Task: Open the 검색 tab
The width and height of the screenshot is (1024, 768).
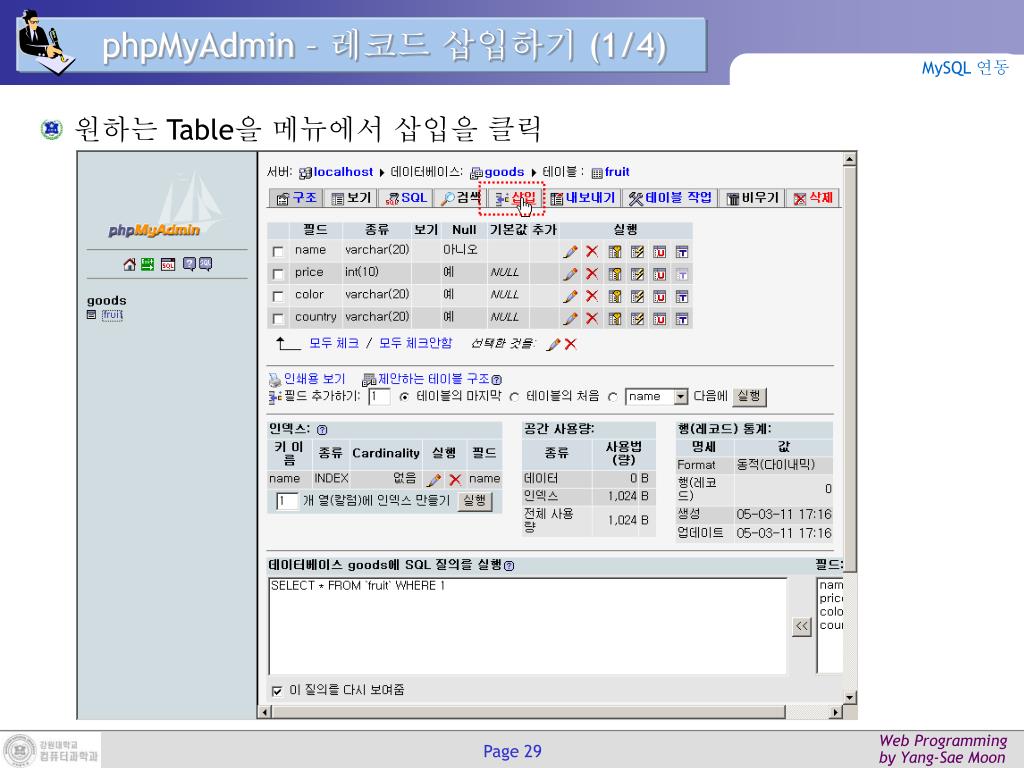Action: (x=460, y=198)
